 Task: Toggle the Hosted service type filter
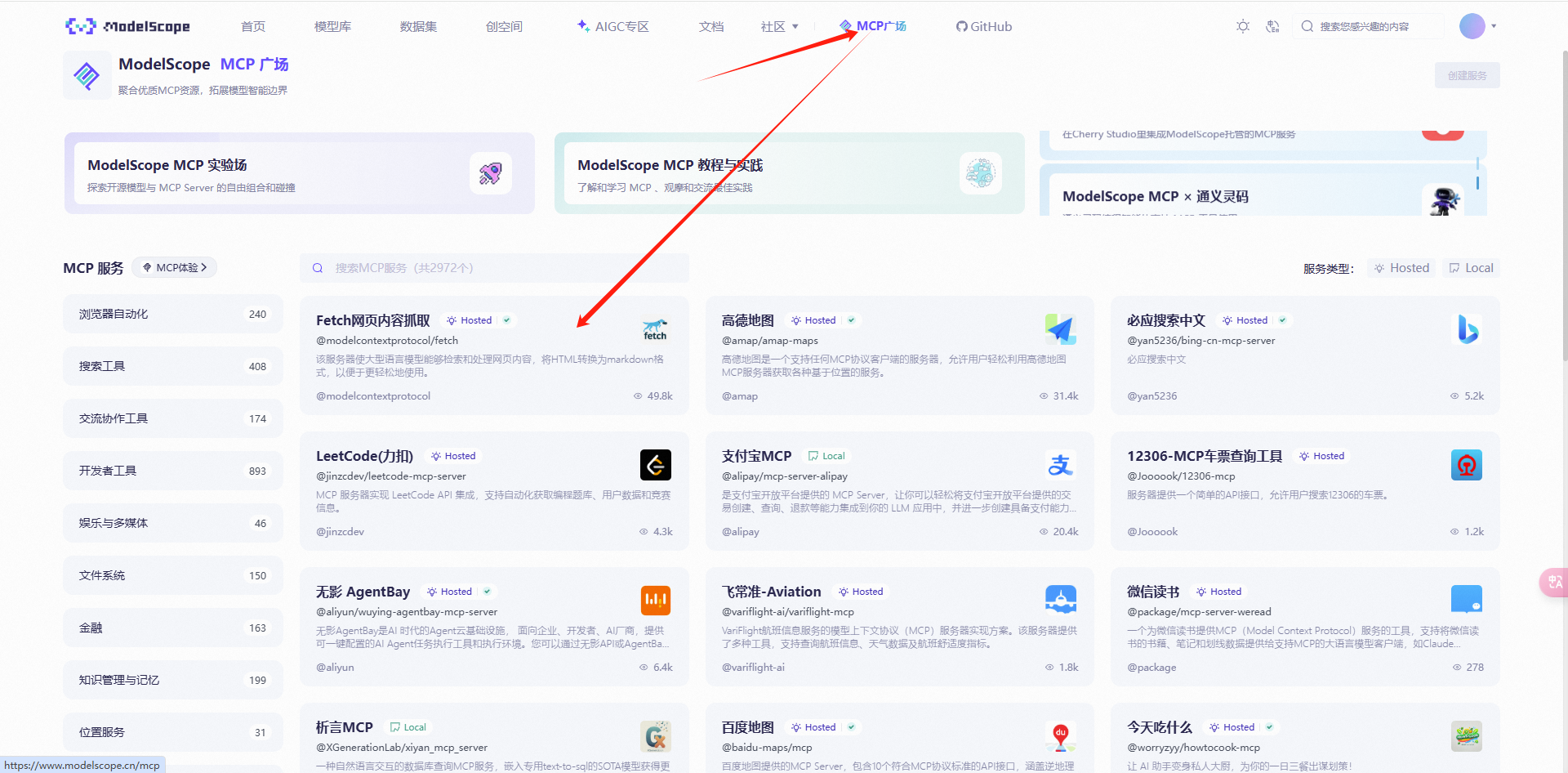tap(1401, 268)
